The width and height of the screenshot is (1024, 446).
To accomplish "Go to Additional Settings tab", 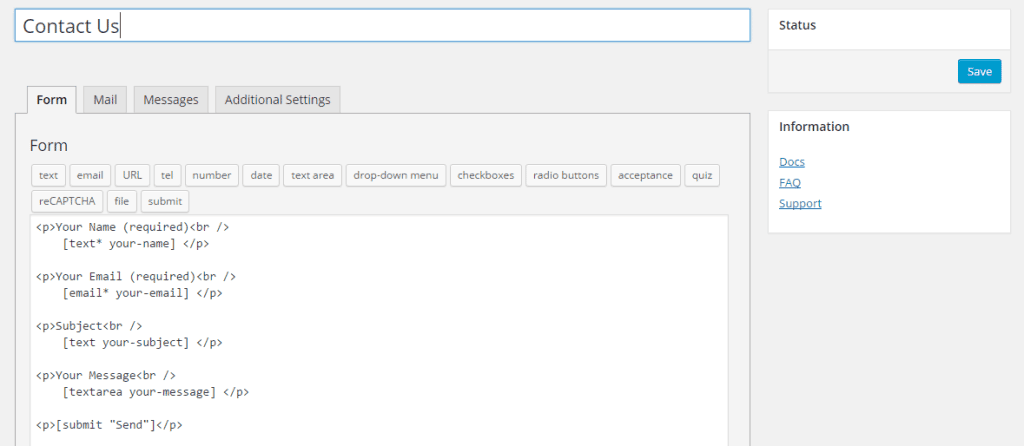I will pos(277,100).
